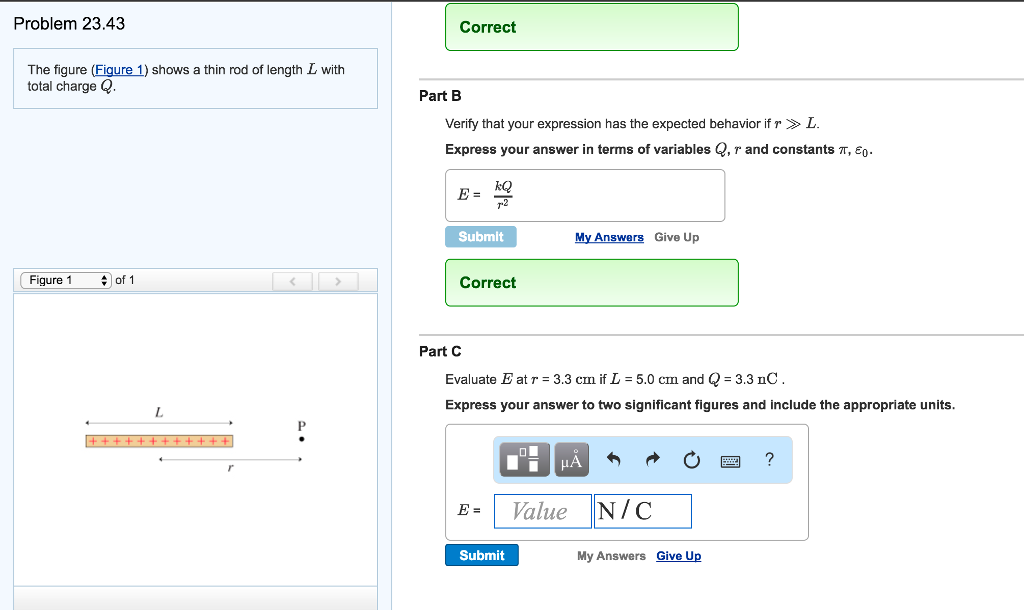Click the previous figure chevron

[293, 281]
